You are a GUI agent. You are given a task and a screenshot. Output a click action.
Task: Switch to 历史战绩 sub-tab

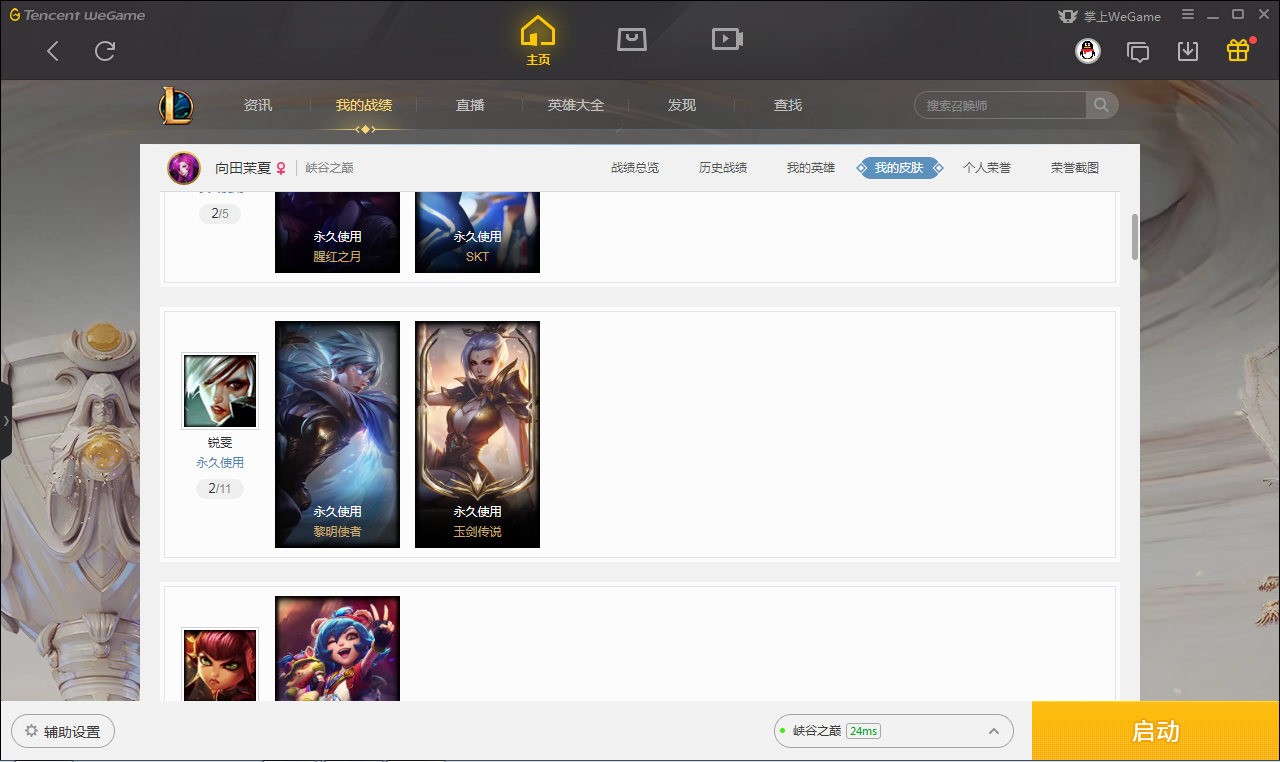pos(723,168)
